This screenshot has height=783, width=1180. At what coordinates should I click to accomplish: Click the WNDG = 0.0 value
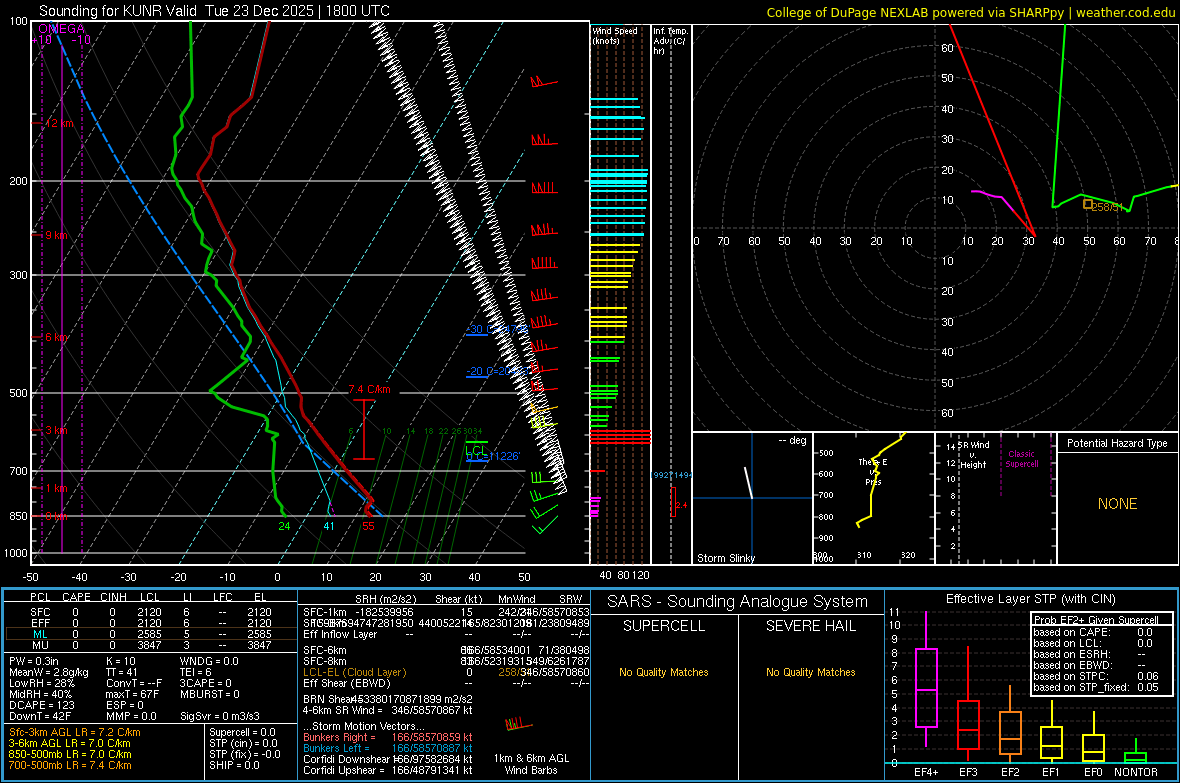click(x=209, y=661)
